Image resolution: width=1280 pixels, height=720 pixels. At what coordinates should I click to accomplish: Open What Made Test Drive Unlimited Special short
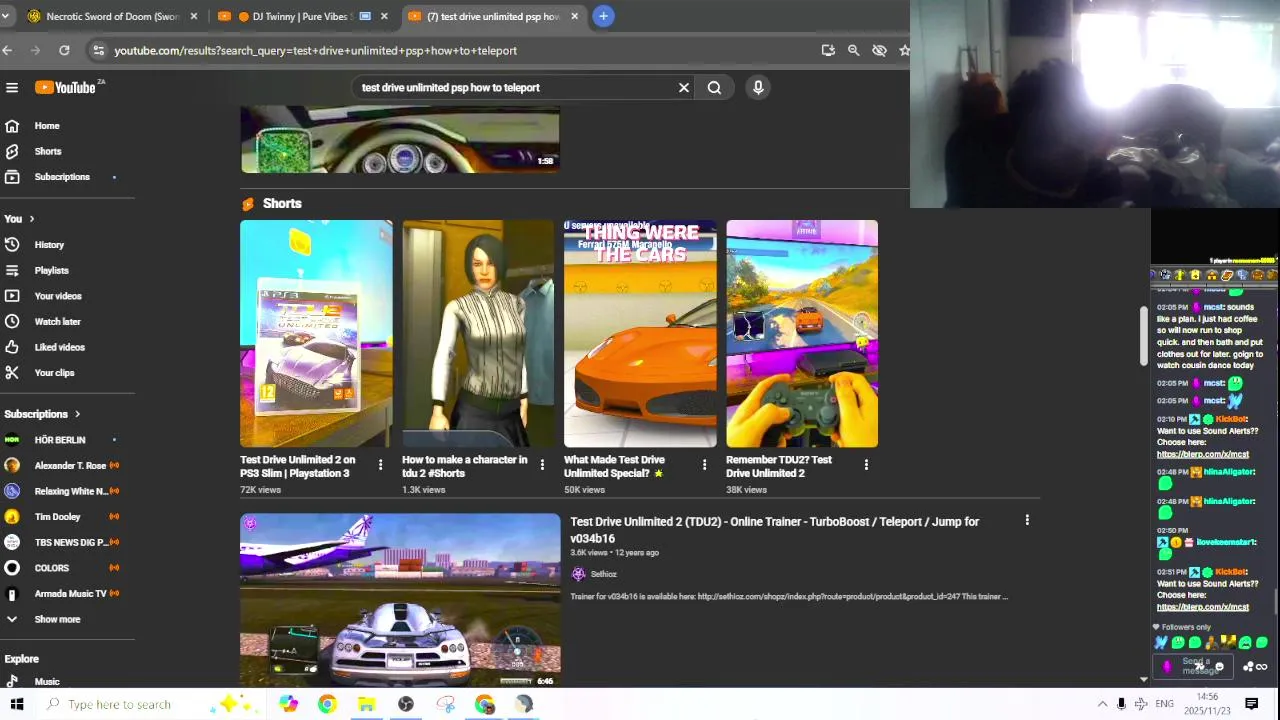tap(640, 334)
